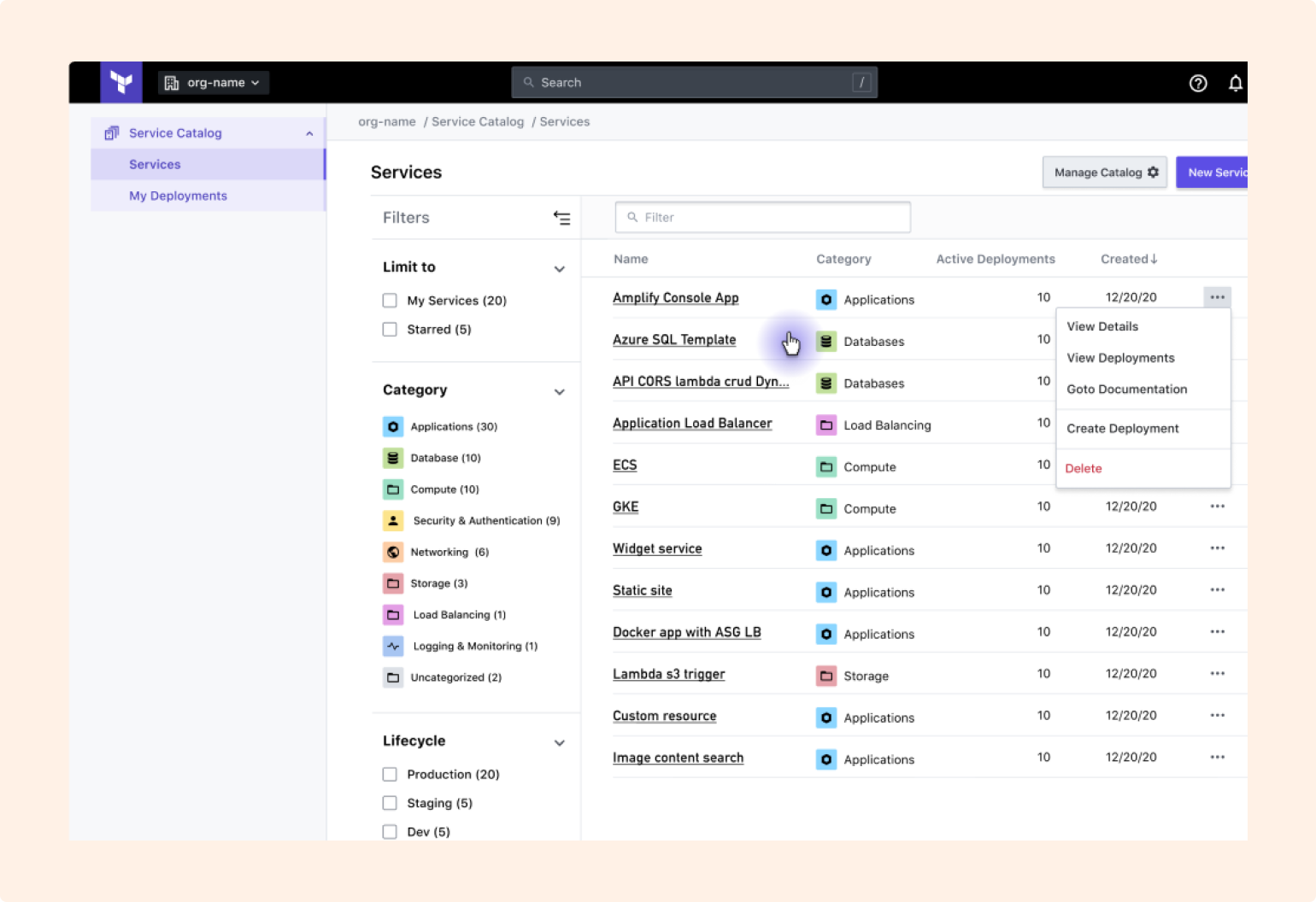Open the more options for Docker app with ASG LB

(1218, 632)
